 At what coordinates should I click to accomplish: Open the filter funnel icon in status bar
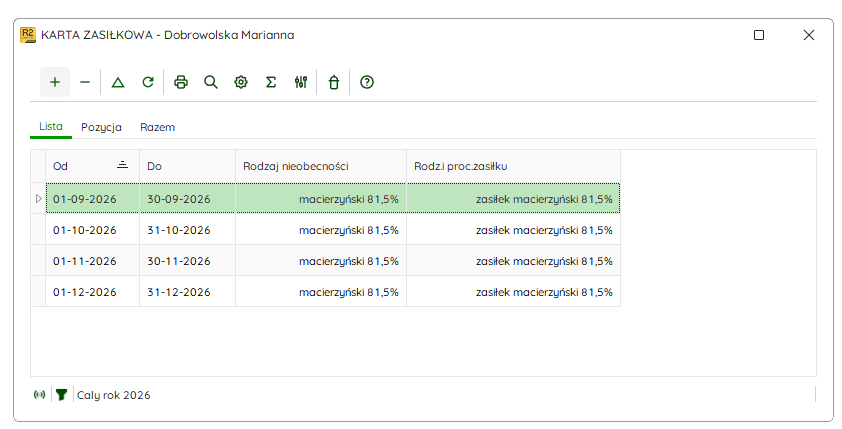(x=61, y=395)
